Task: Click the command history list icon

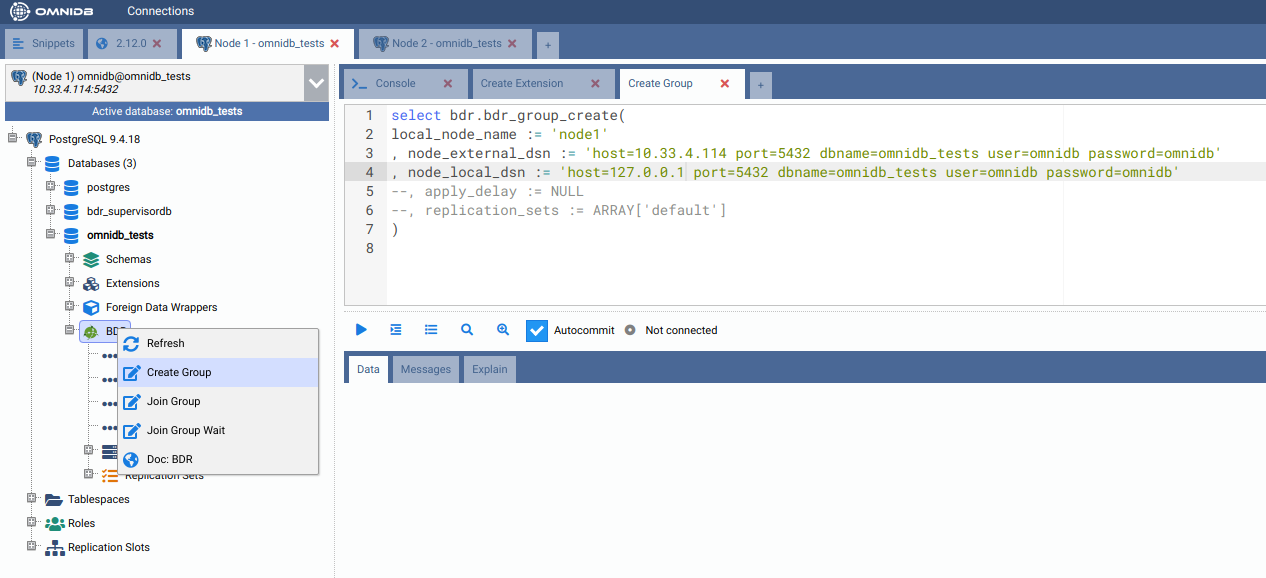Action: [431, 330]
